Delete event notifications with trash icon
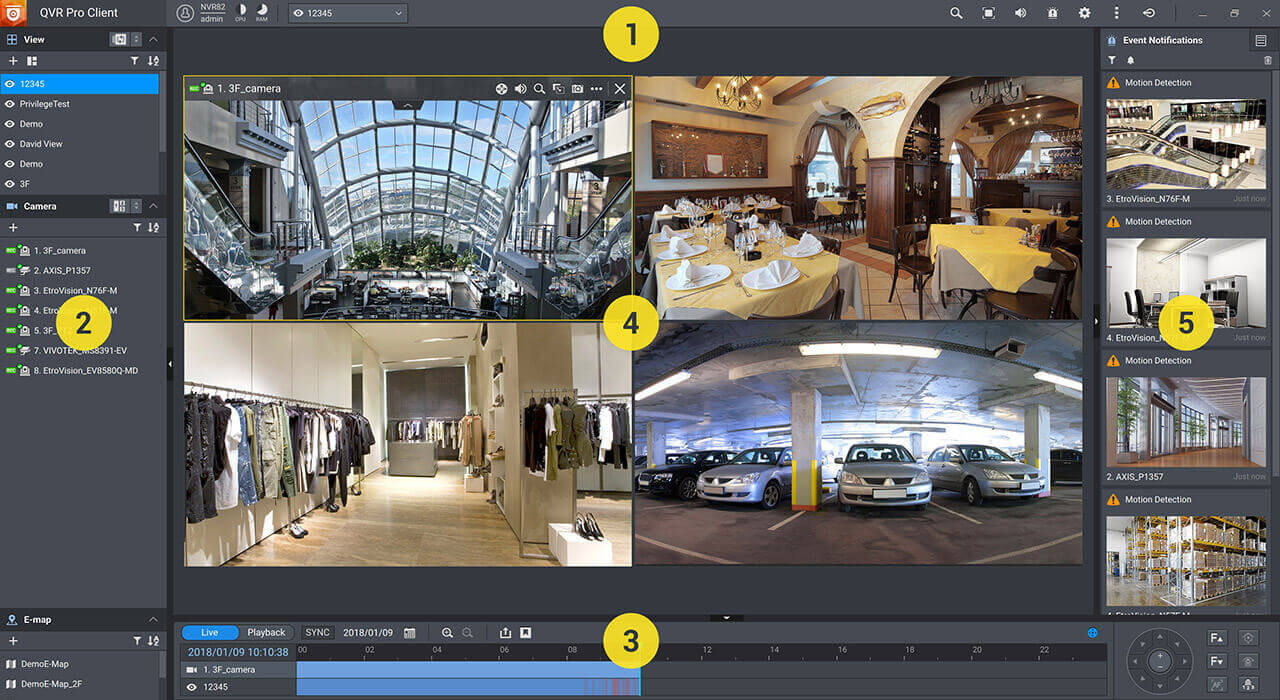Viewport: 1280px width, 700px height. tap(1268, 61)
